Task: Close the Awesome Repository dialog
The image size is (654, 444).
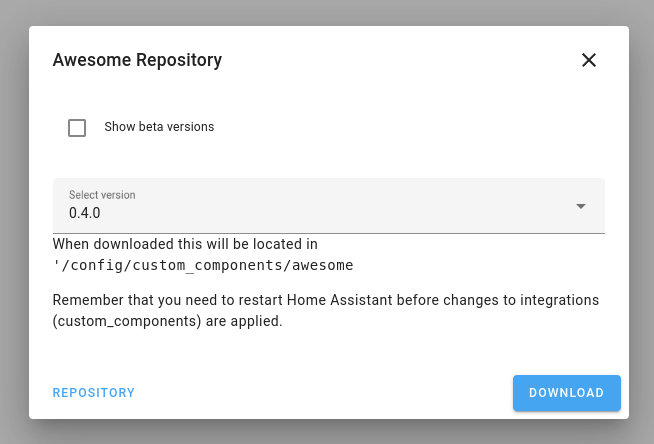Action: 589,60
